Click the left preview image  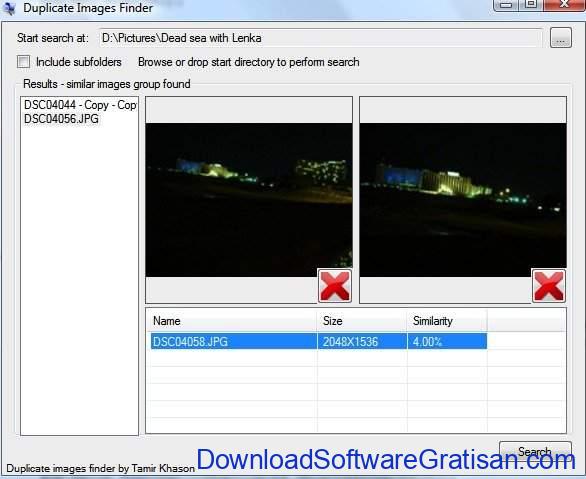coord(249,200)
